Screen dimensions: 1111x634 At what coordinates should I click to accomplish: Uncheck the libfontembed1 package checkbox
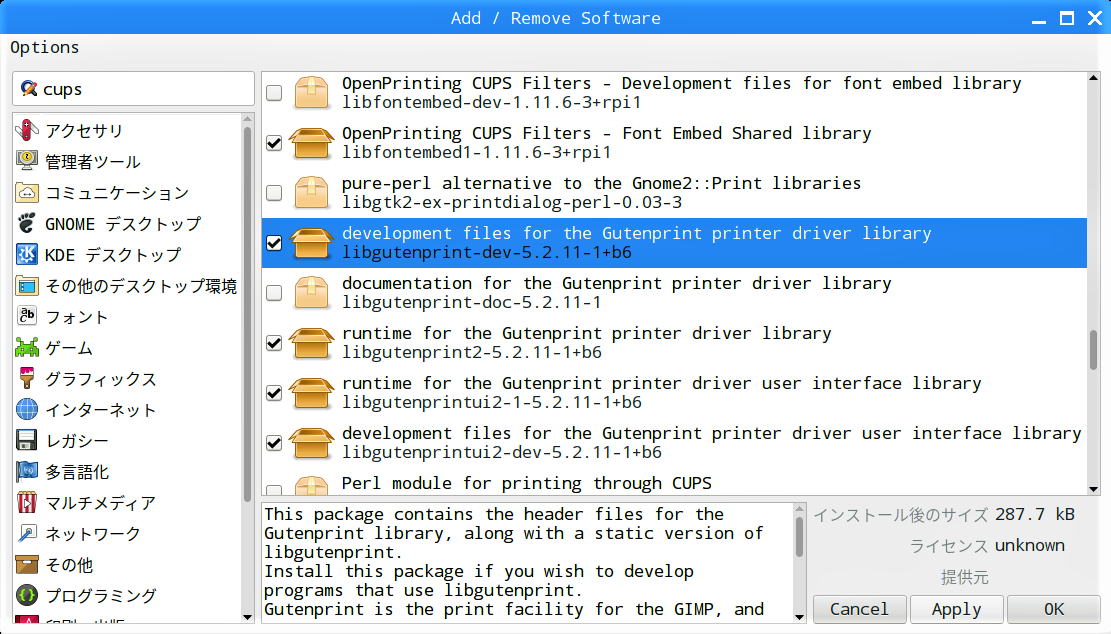tap(274, 143)
